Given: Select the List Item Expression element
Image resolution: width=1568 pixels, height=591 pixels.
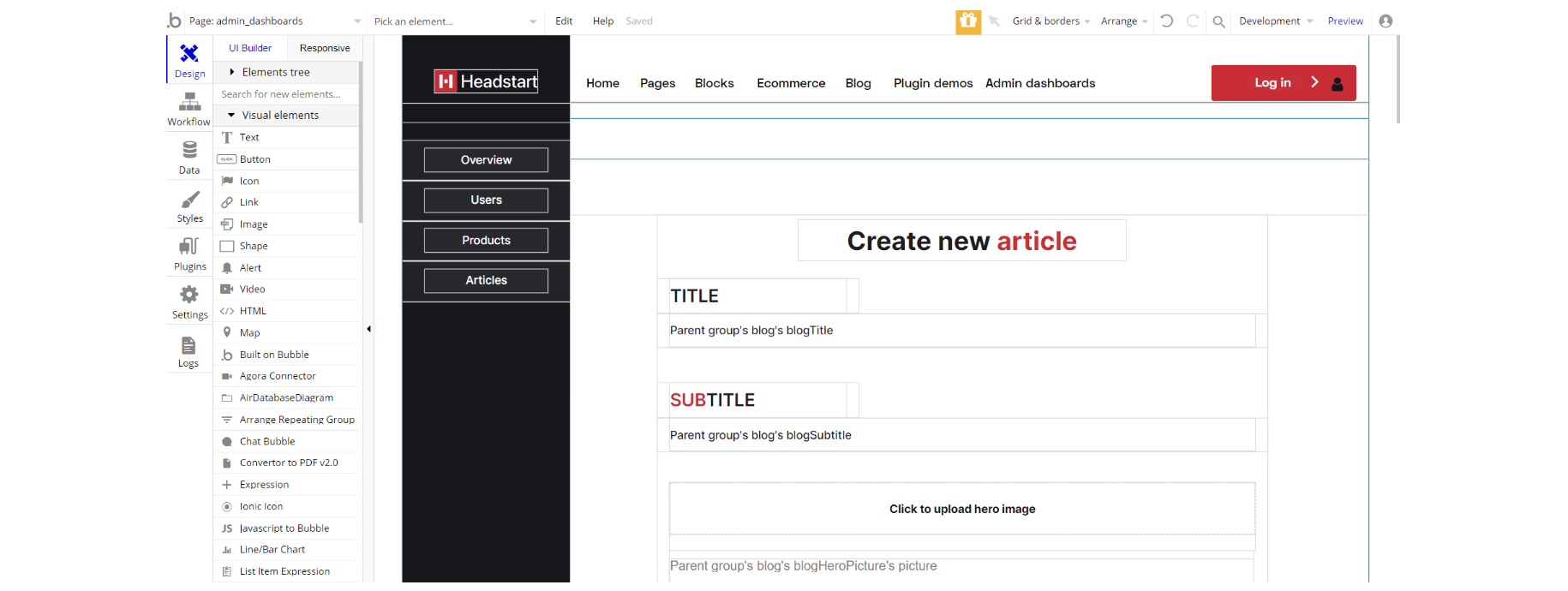Looking at the screenshot, I should [x=287, y=571].
